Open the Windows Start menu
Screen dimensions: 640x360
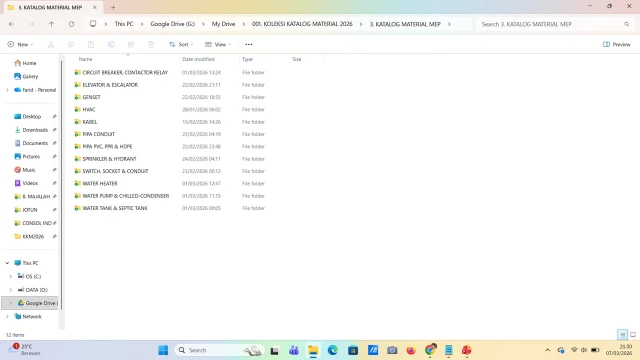coord(163,350)
